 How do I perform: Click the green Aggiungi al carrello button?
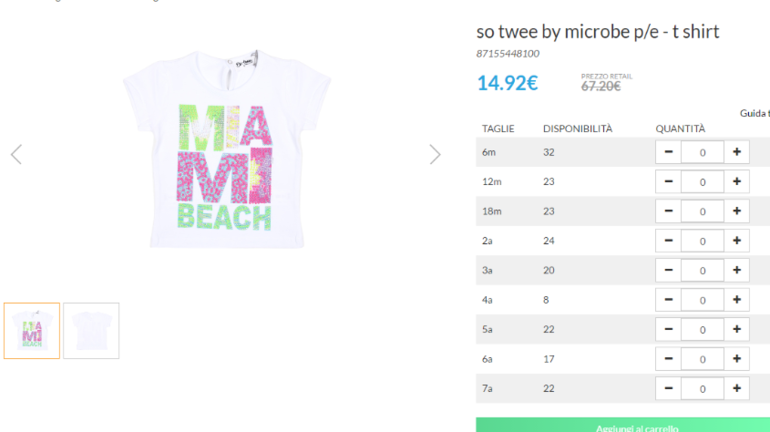(622, 425)
